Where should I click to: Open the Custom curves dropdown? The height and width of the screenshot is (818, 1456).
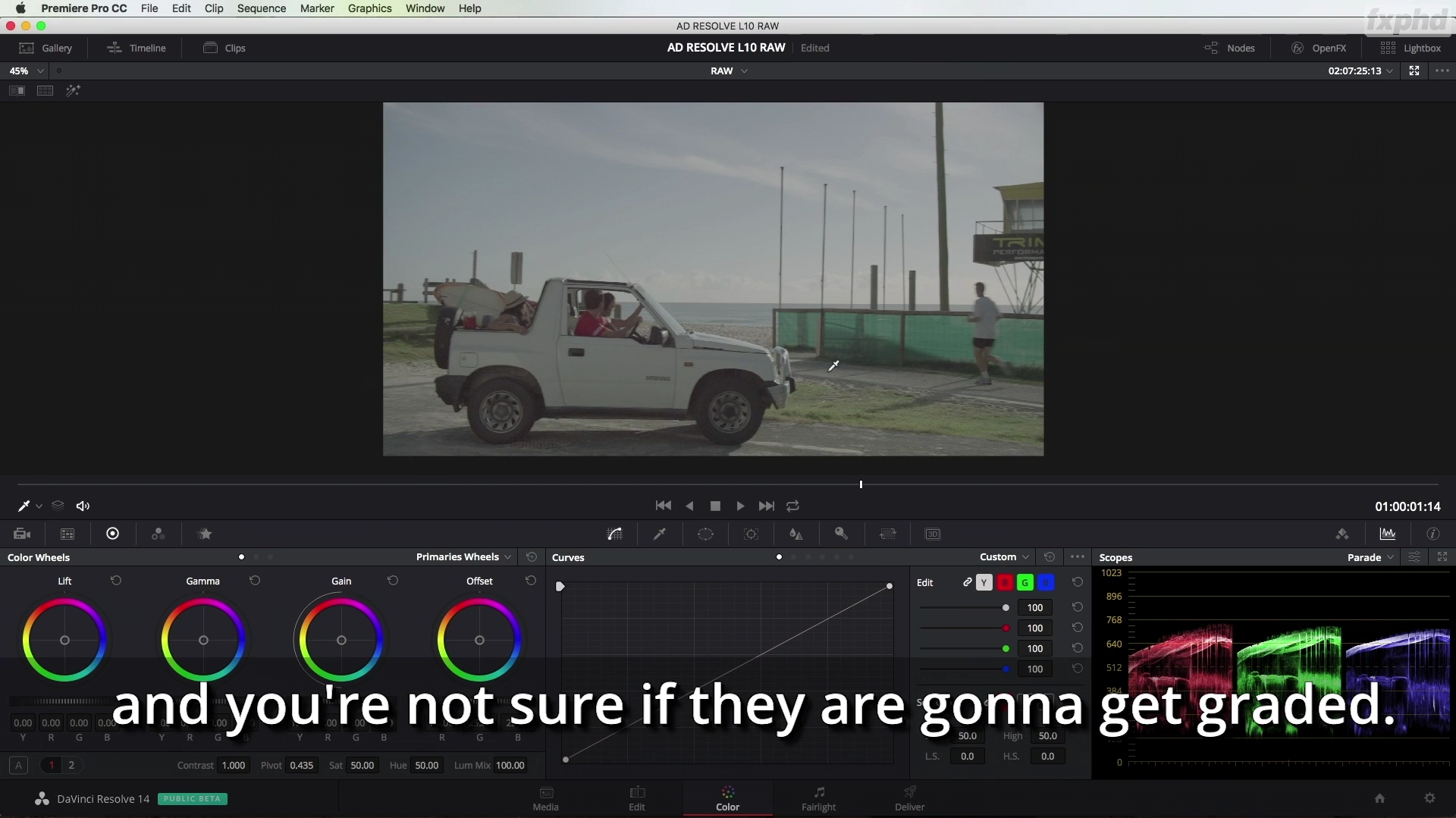[1004, 557]
